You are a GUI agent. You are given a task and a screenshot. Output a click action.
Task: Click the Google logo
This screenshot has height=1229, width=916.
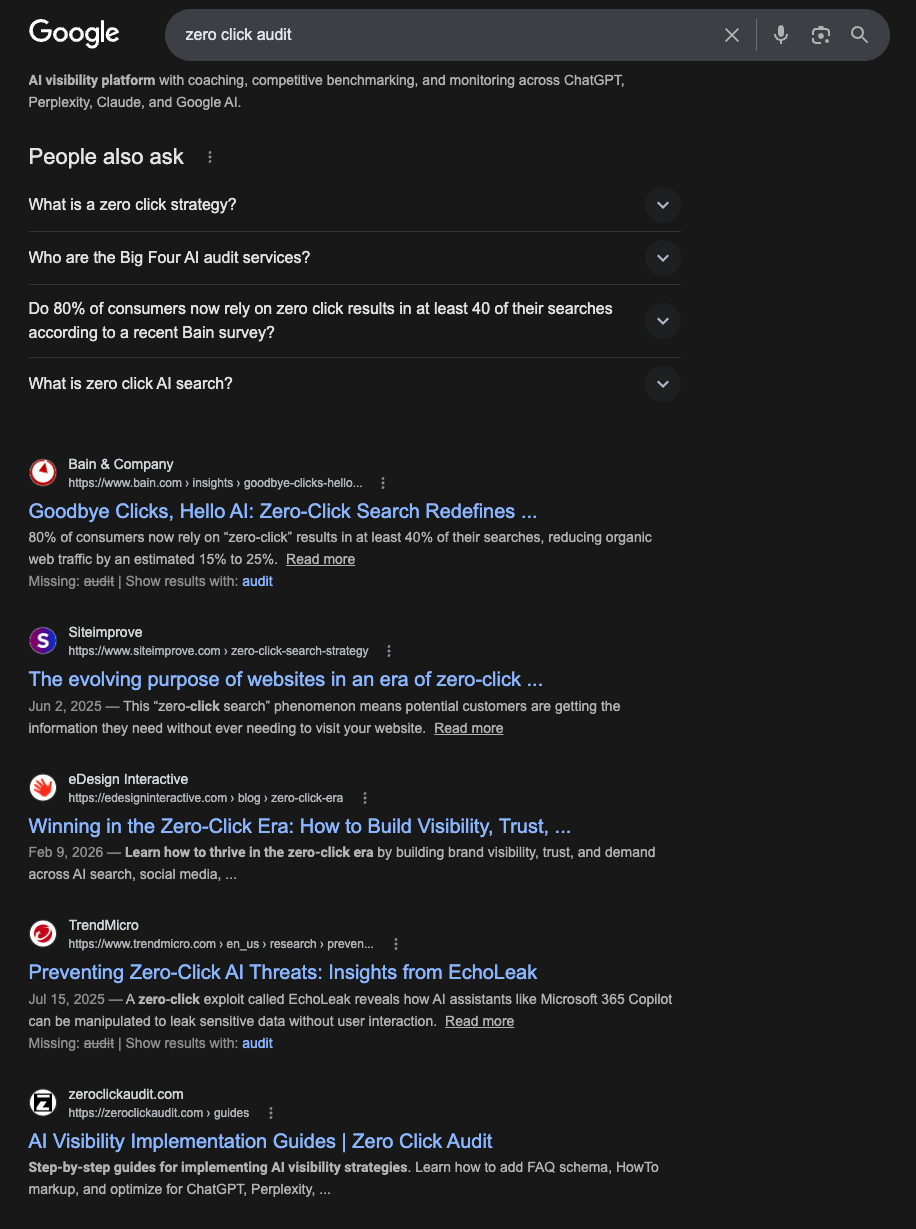74,33
